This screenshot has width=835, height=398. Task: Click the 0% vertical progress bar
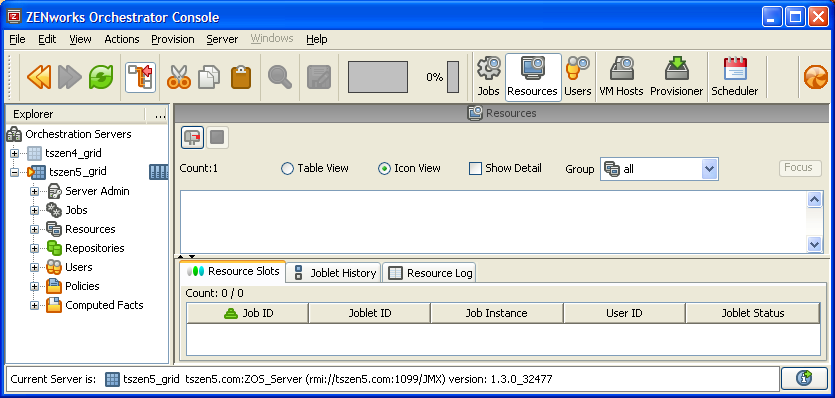click(x=453, y=77)
